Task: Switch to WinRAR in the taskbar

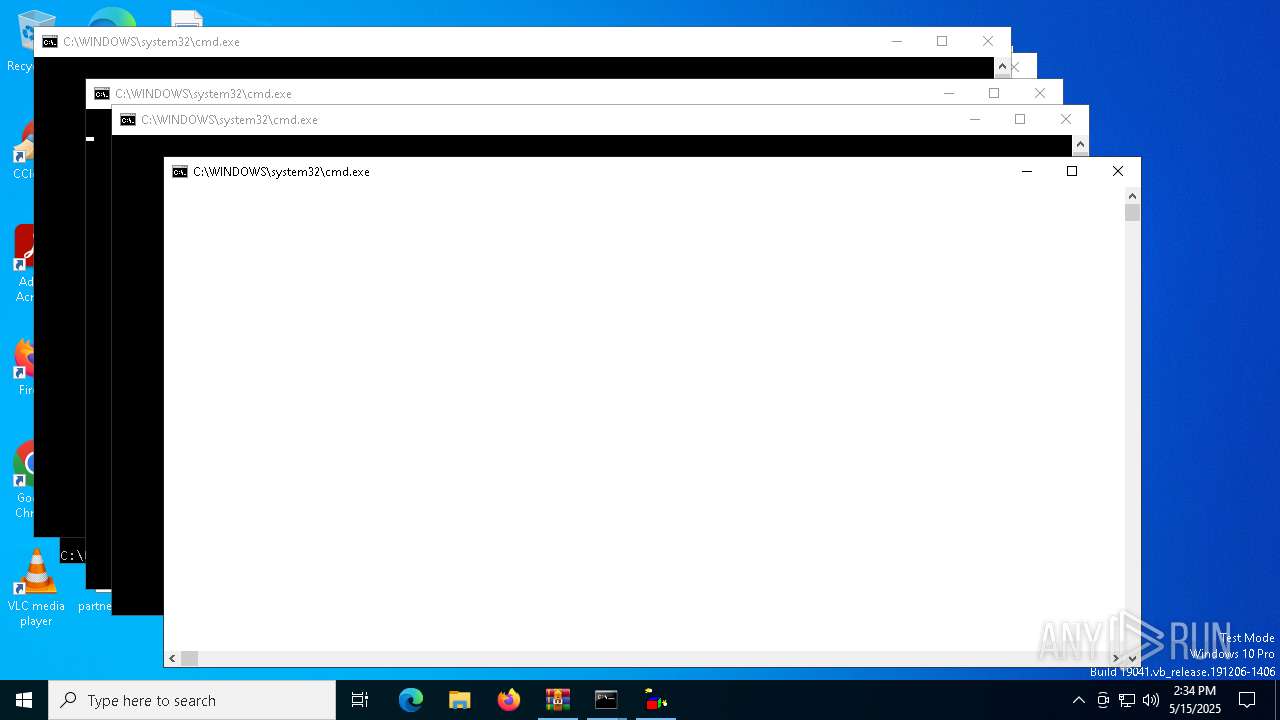Action: tap(558, 700)
